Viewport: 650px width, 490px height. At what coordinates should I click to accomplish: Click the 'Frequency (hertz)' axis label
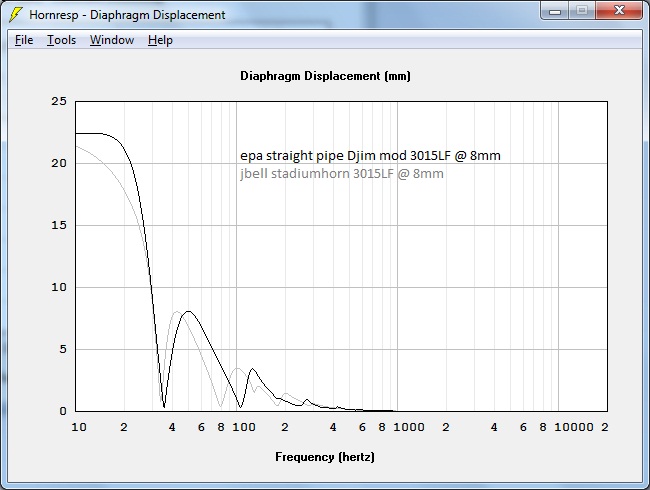point(325,457)
